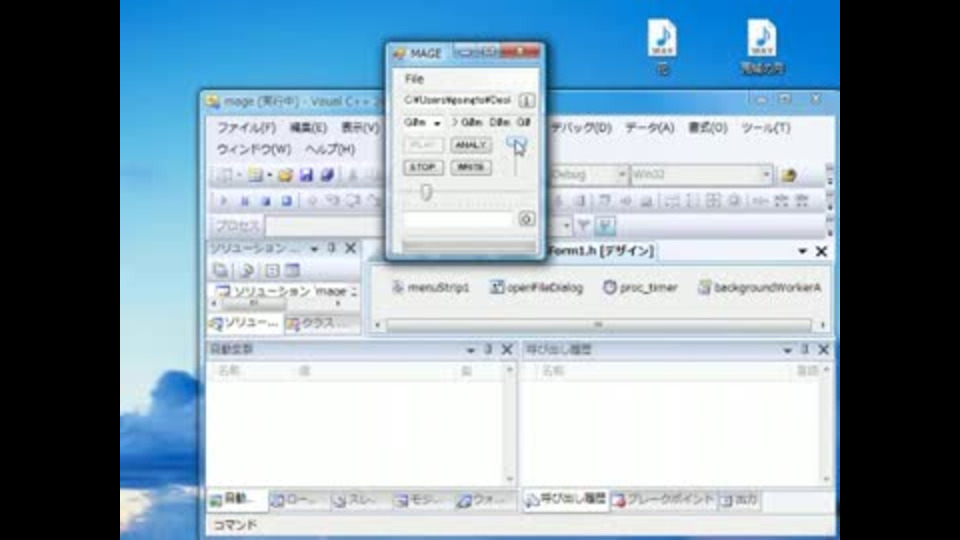
Task: Open the Win32 platform dropdown
Action: coord(765,174)
